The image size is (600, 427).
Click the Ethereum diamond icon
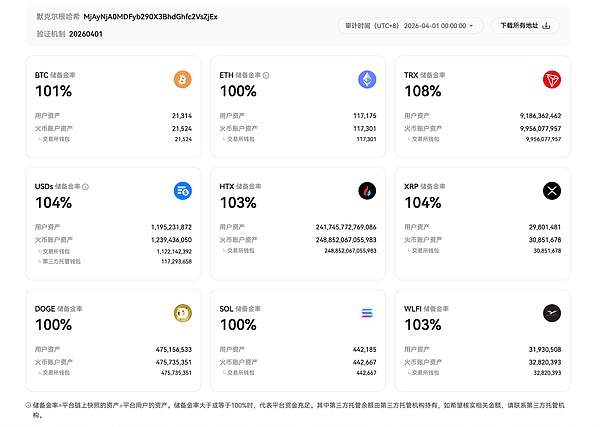coord(367,80)
